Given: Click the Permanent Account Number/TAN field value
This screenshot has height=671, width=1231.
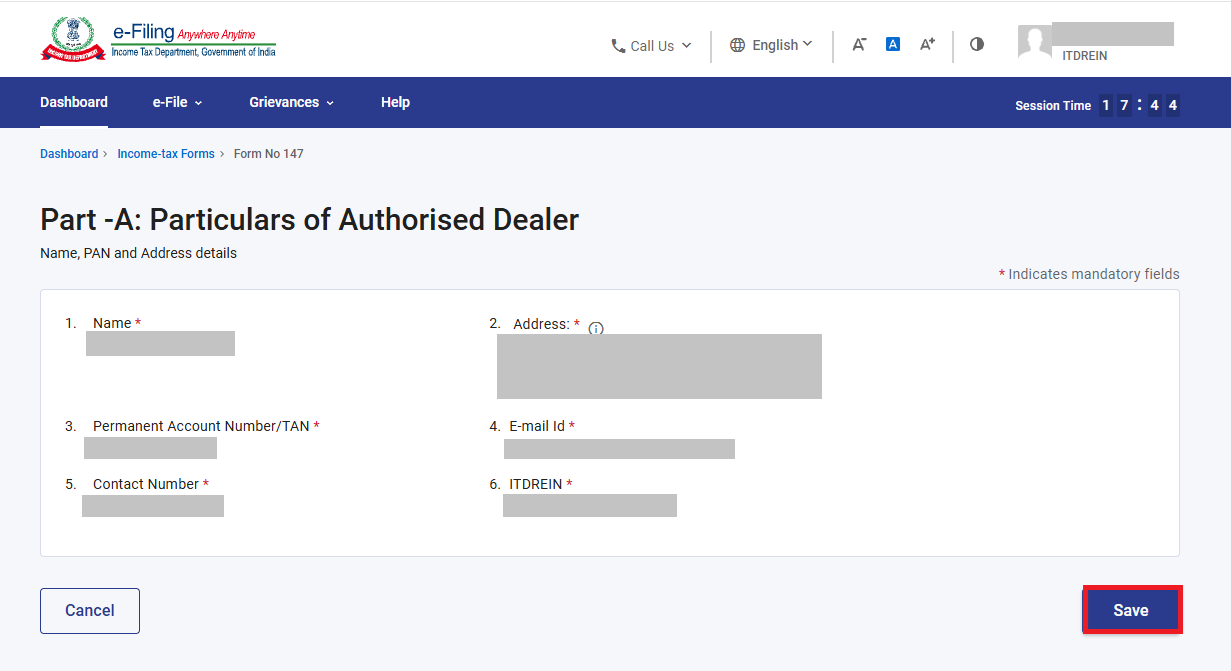Looking at the screenshot, I should pos(150,448).
